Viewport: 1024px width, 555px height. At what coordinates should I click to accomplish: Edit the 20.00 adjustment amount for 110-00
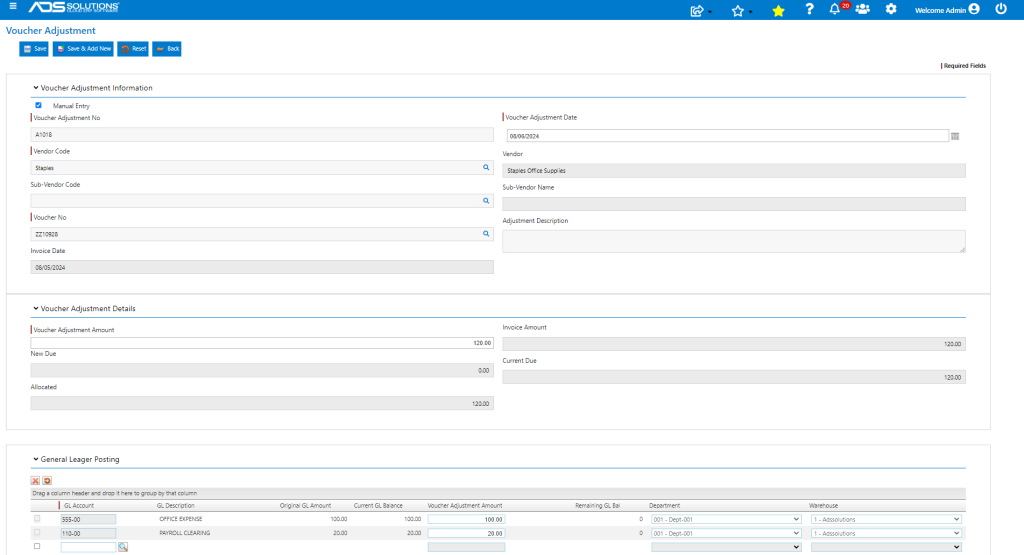(x=466, y=533)
